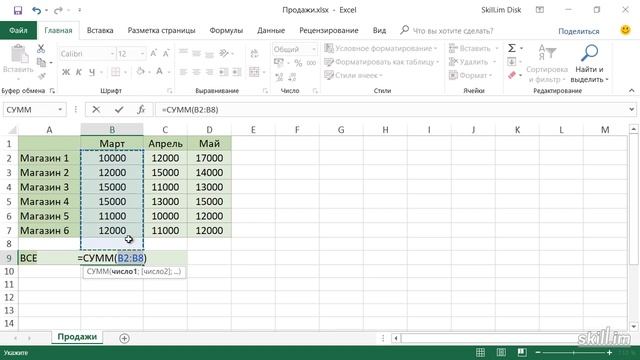The width and height of the screenshot is (640, 360).
Task: Open the font size 12 dropdown
Action: pos(142,54)
